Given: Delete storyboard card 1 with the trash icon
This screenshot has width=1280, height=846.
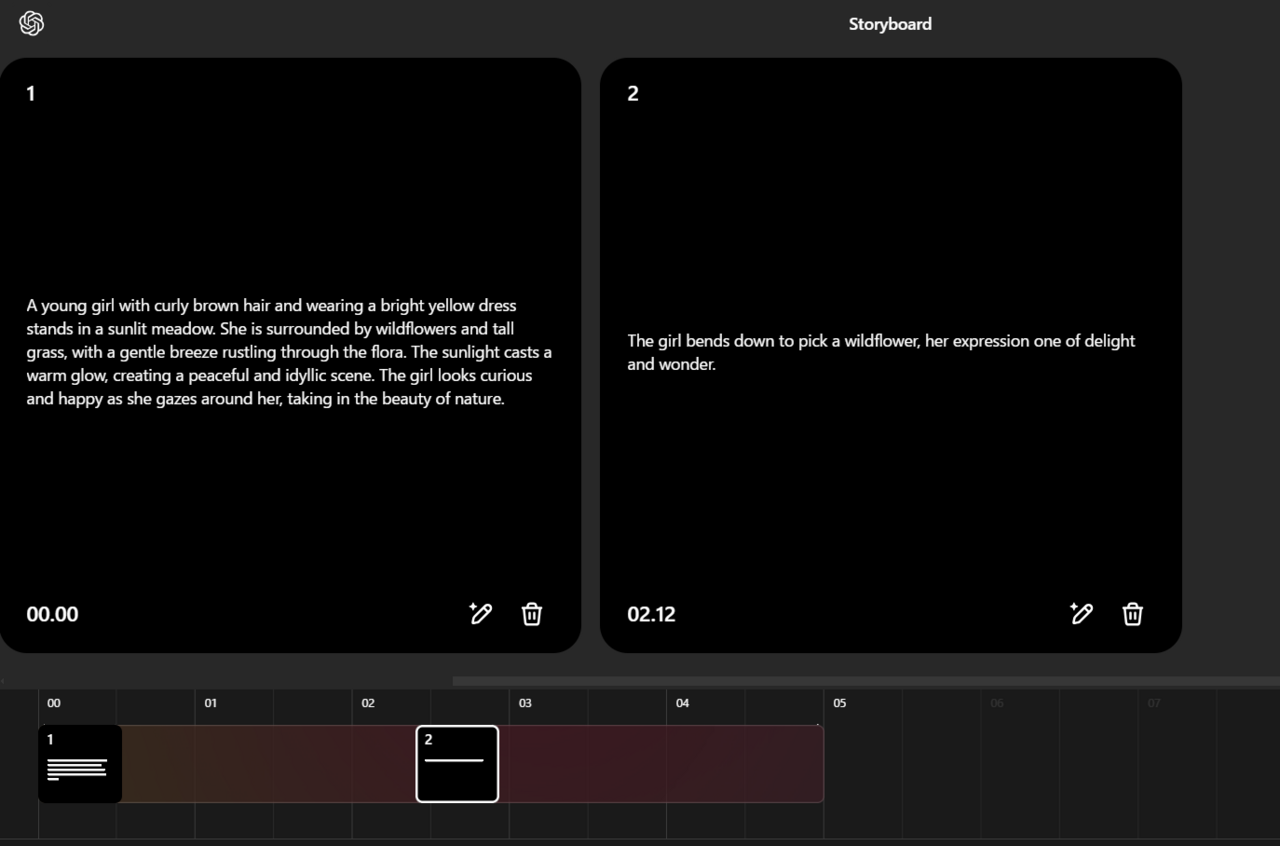Looking at the screenshot, I should point(532,614).
